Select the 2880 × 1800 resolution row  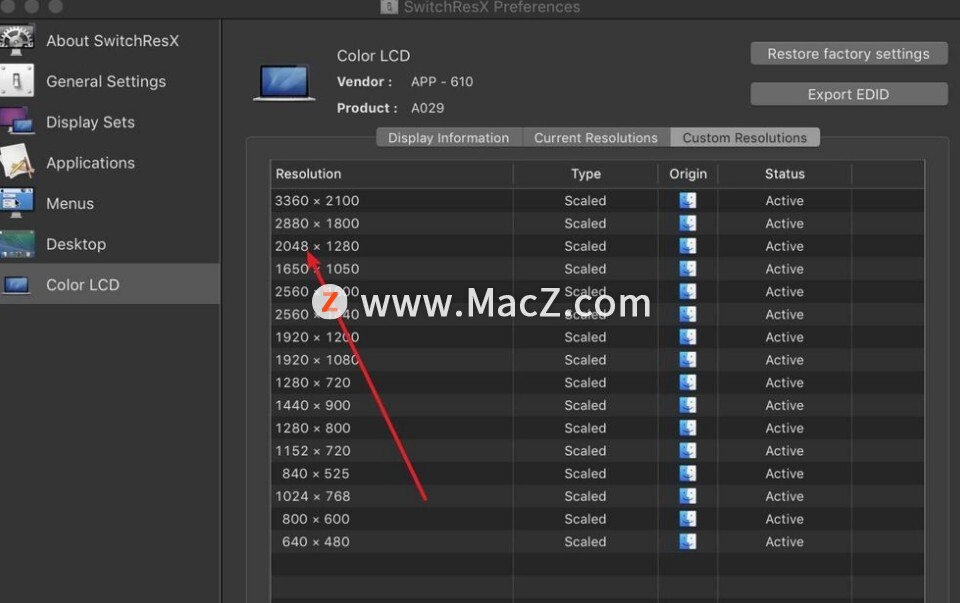(x=598, y=223)
